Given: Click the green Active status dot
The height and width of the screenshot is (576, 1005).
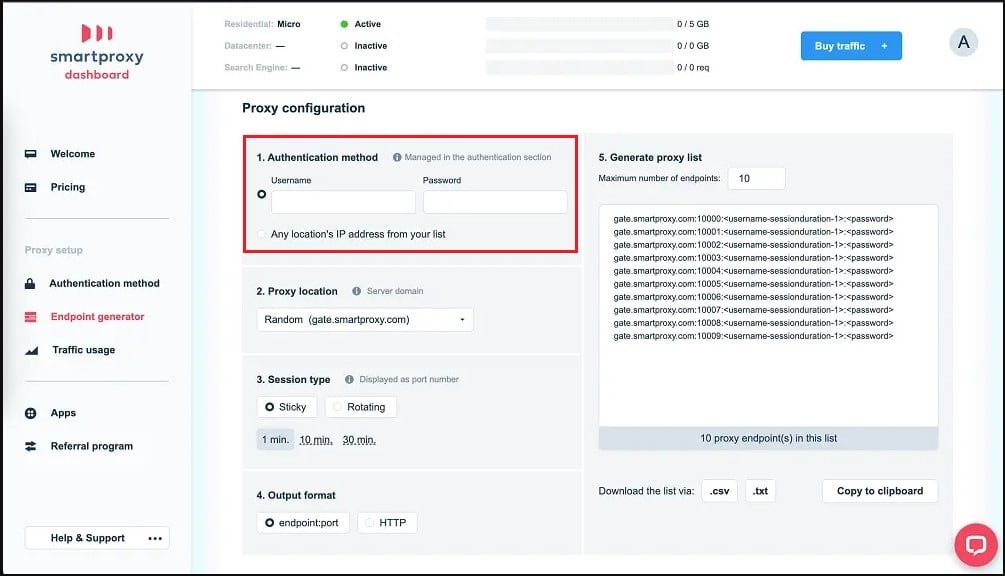Looking at the screenshot, I should click(x=344, y=24).
